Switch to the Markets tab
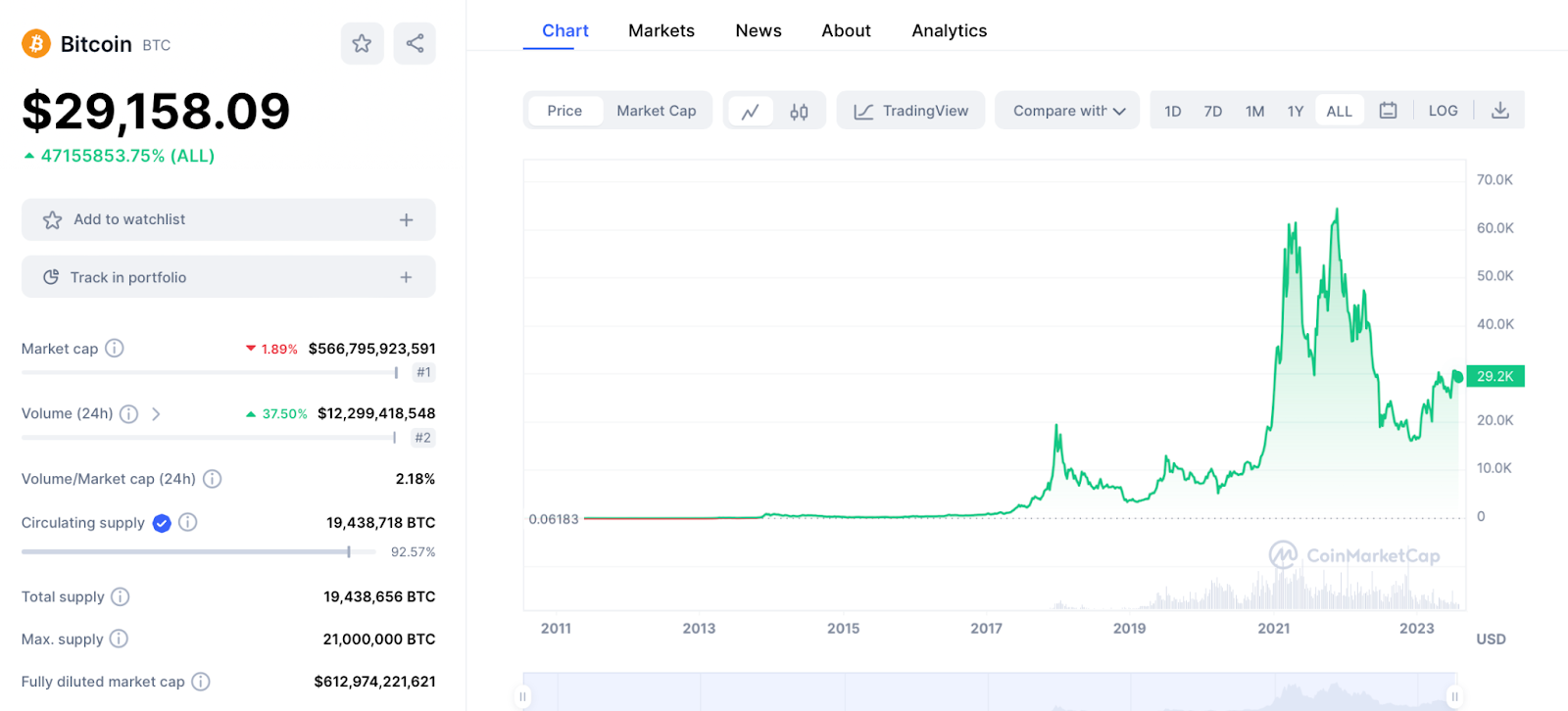 661,30
